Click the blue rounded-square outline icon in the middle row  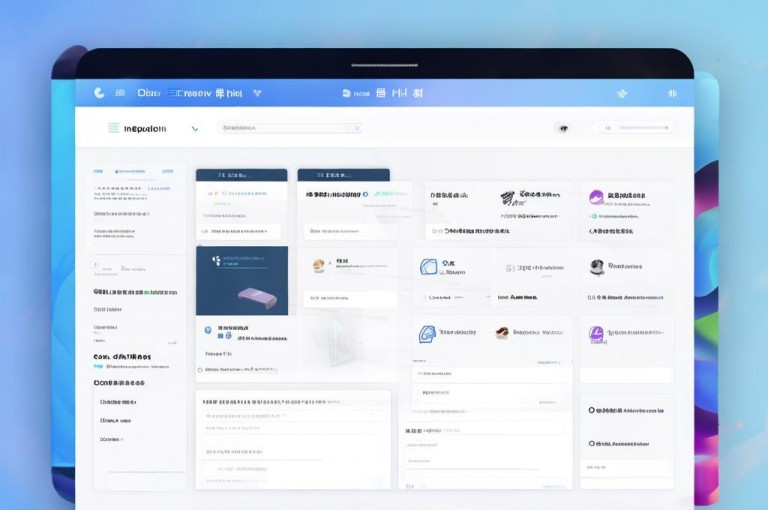(x=428, y=267)
